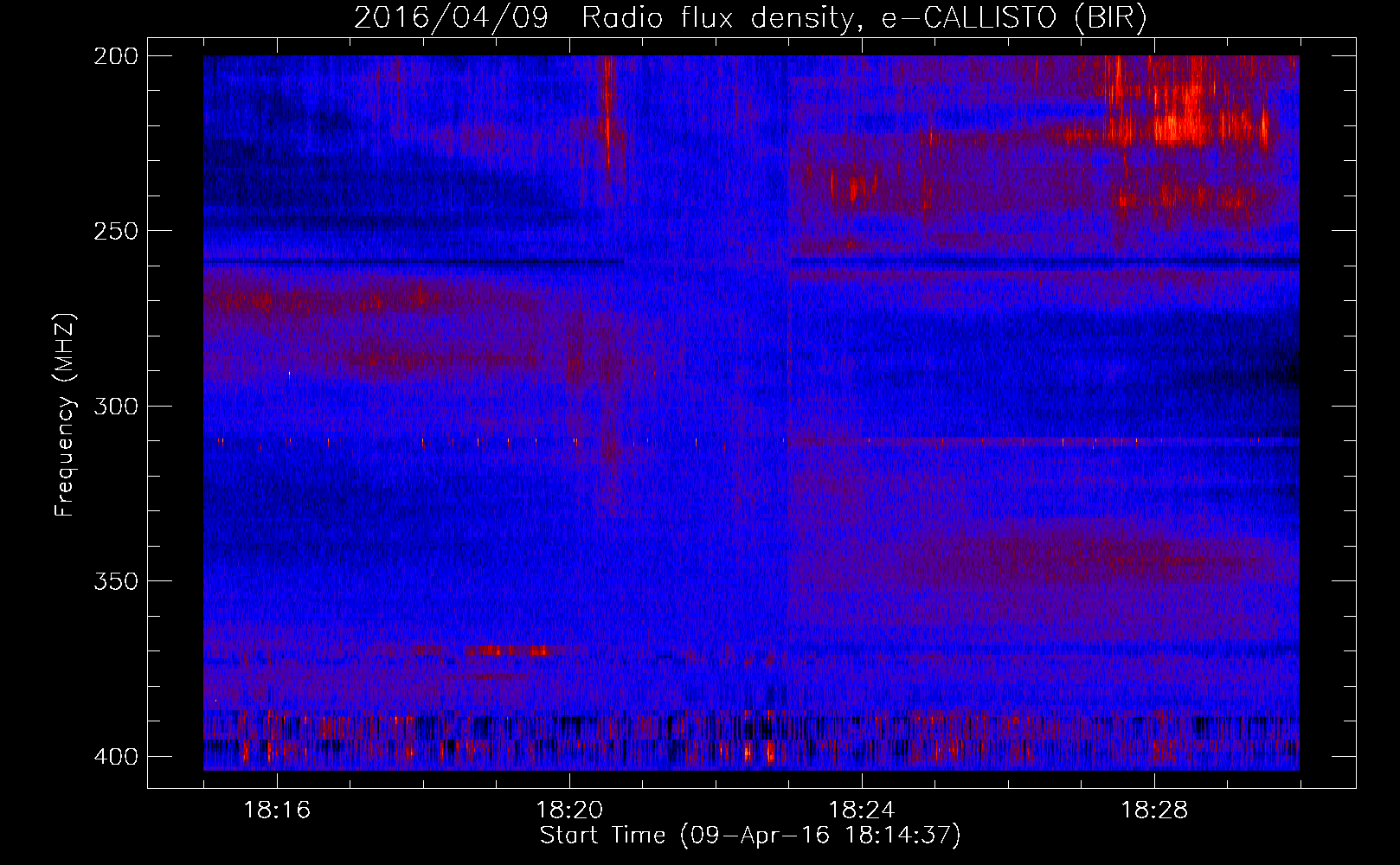This screenshot has width=1400, height=865.
Task: Click the 400 frequency tick label
Action: [116, 757]
